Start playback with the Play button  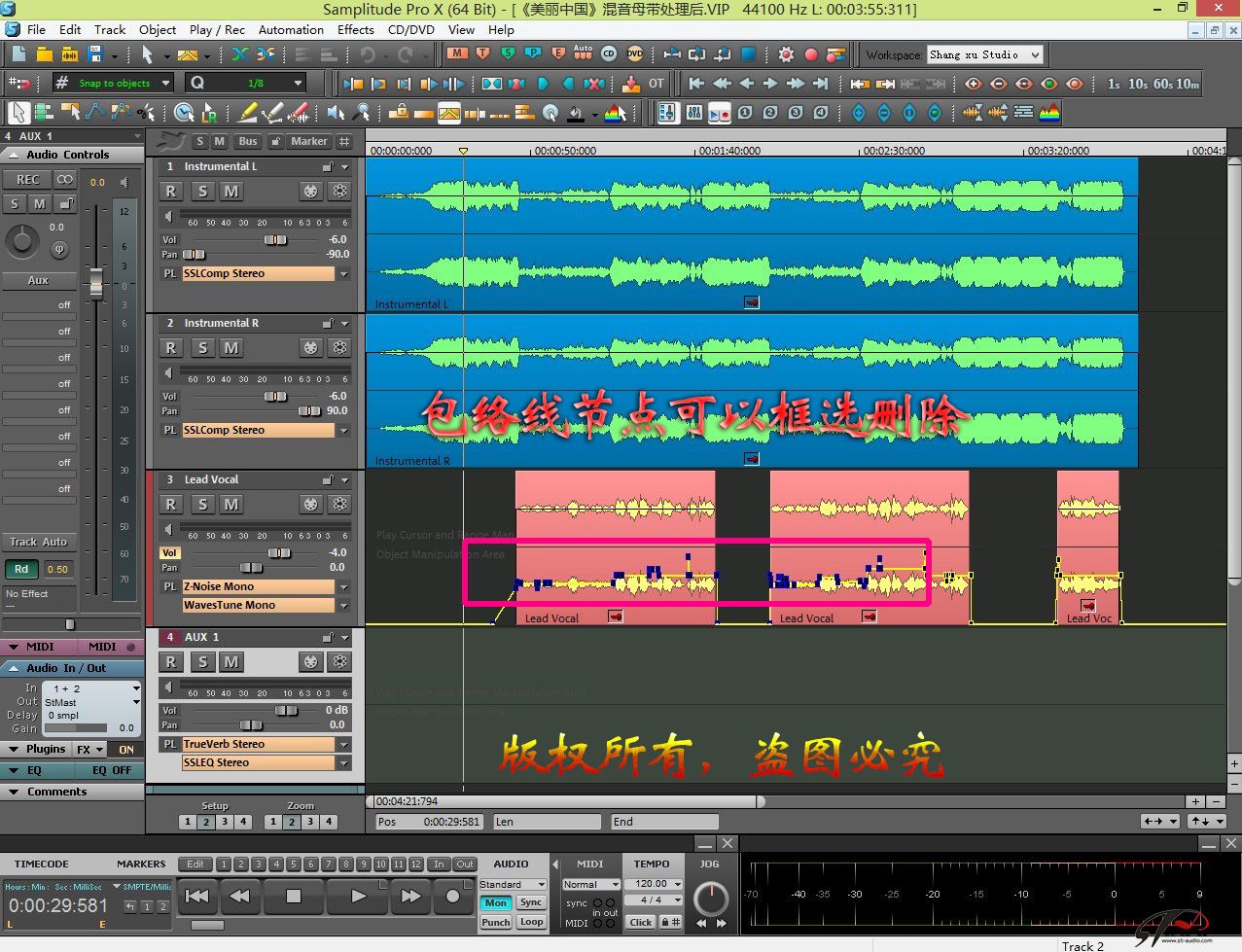pos(358,897)
